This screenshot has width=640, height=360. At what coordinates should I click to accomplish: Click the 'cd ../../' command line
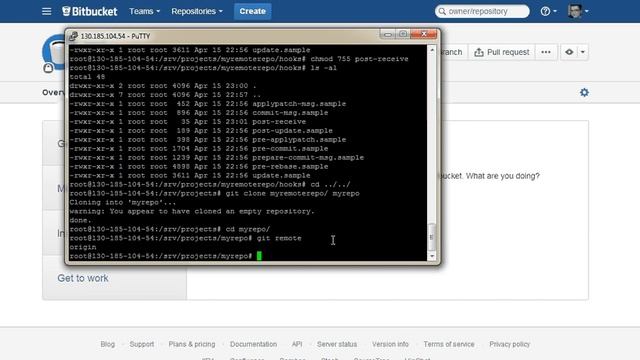click(210, 184)
